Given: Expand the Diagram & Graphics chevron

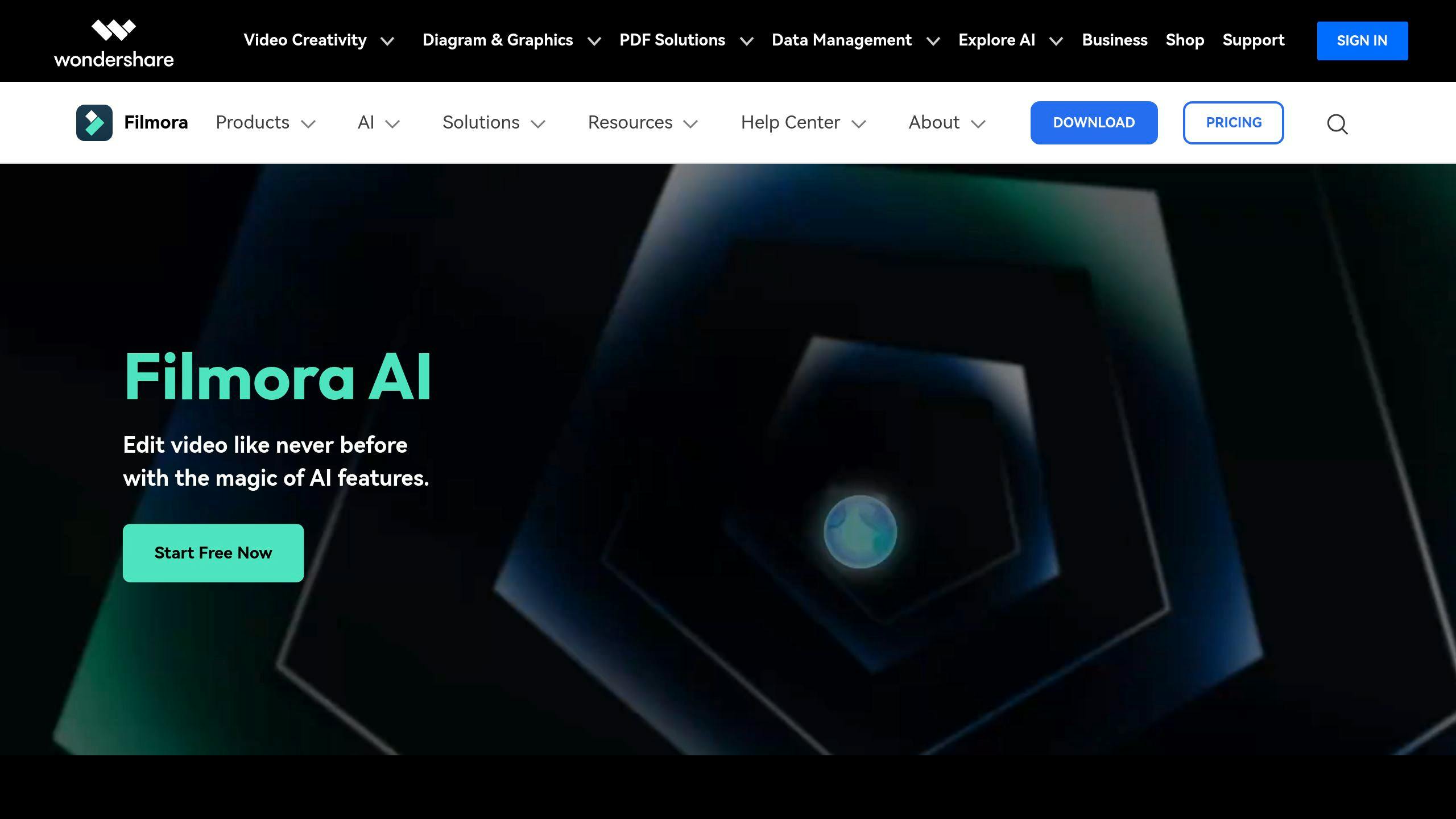Looking at the screenshot, I should pyautogui.click(x=594, y=41).
